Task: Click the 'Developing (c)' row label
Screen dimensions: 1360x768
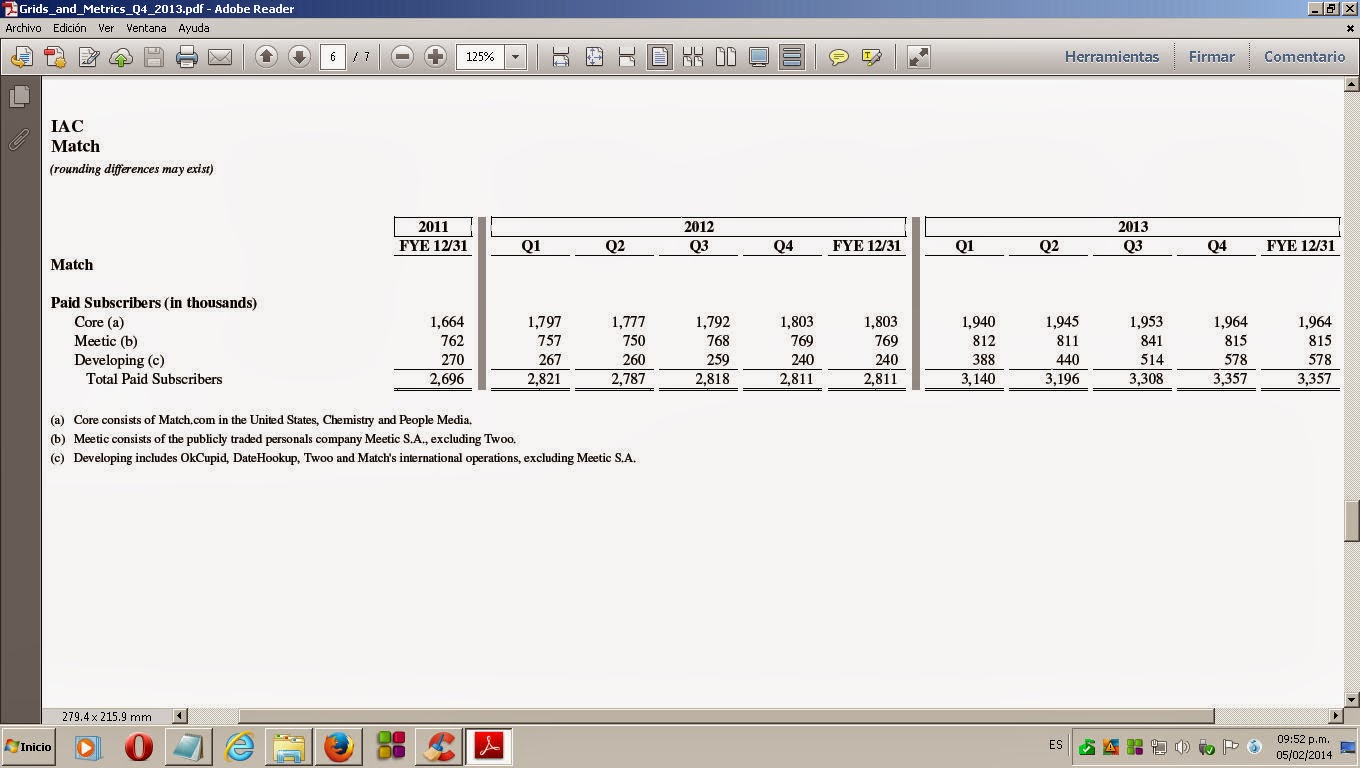Action: coord(119,360)
